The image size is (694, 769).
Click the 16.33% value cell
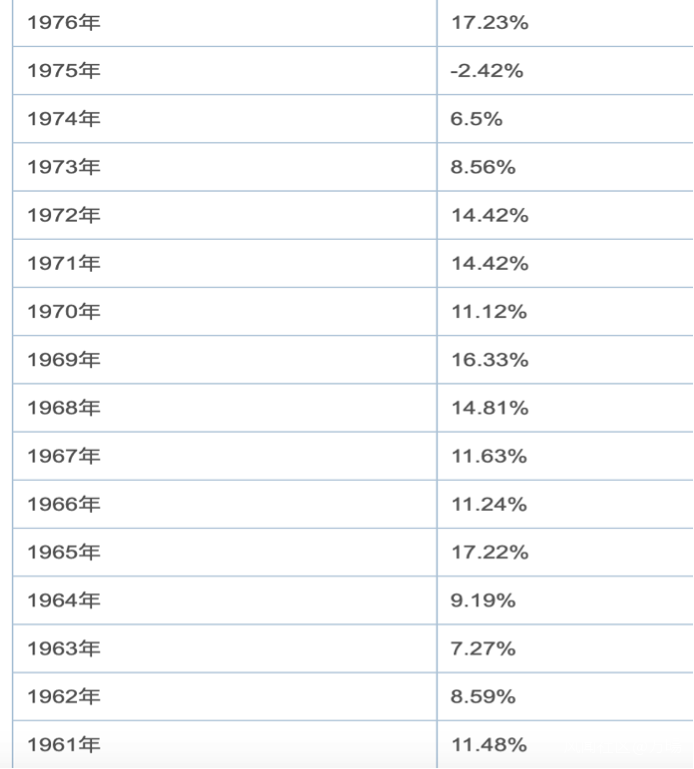489,360
